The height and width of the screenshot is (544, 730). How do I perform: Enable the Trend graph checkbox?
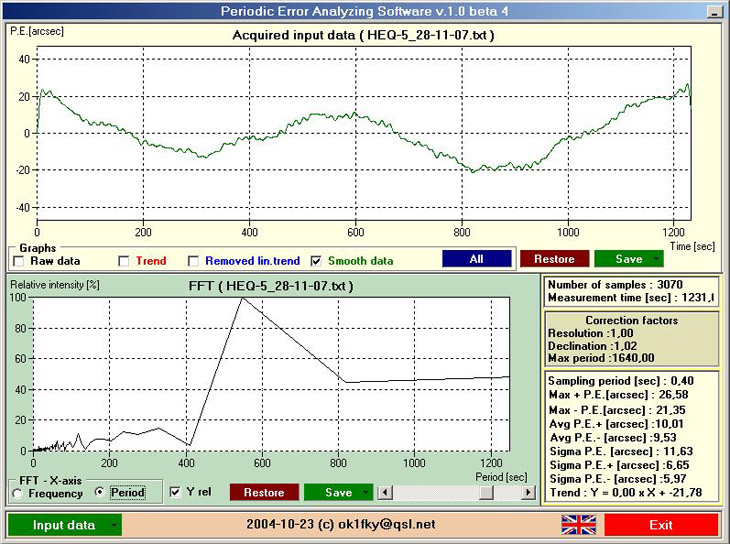(124, 261)
